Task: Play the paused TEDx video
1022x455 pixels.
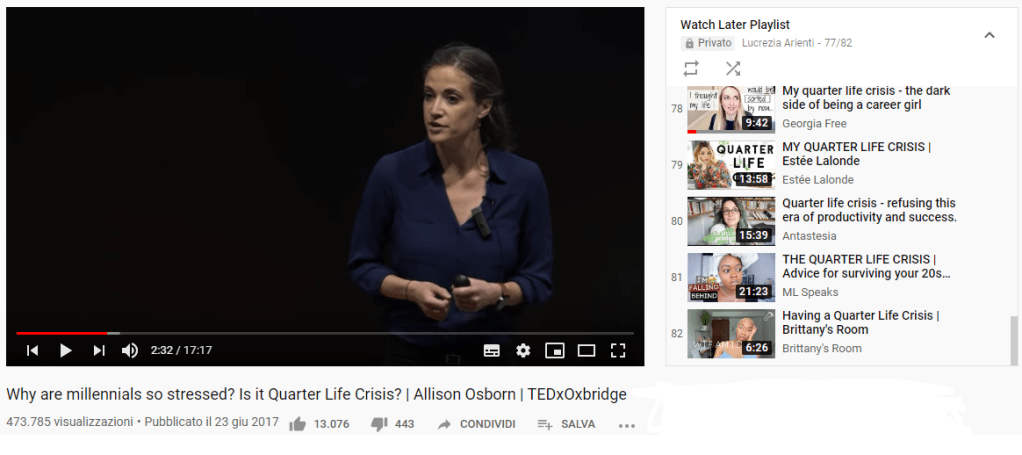Action: (x=66, y=351)
